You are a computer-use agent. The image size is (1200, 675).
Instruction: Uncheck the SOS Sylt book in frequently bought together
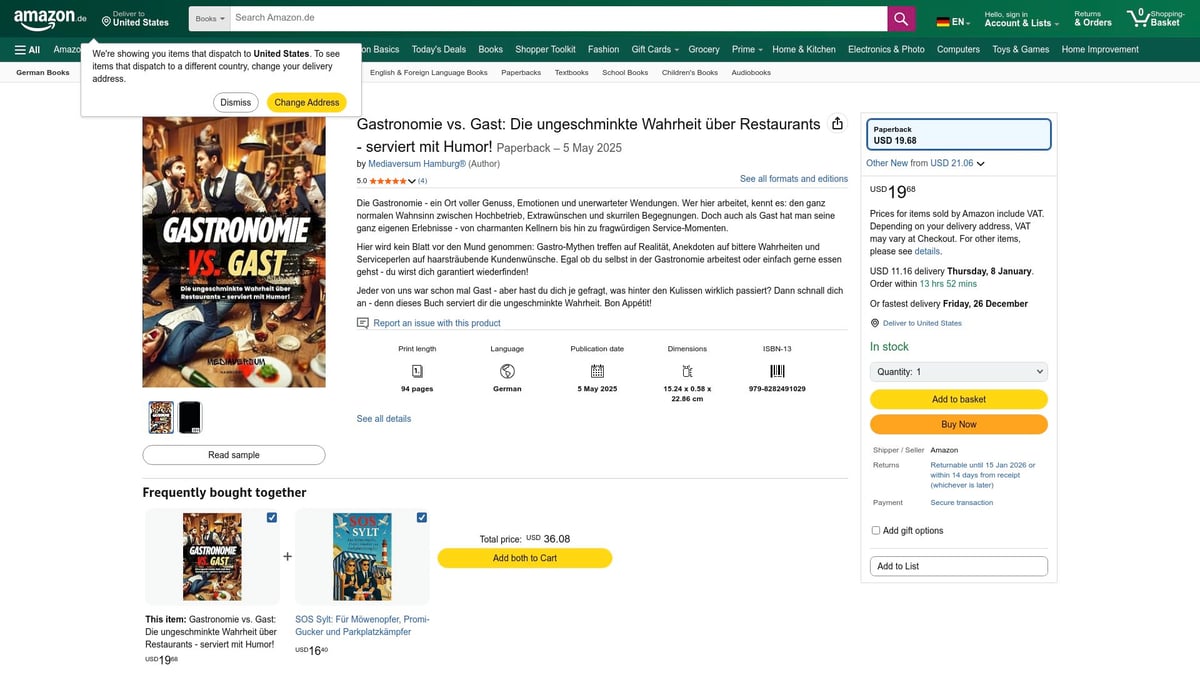[x=421, y=517]
